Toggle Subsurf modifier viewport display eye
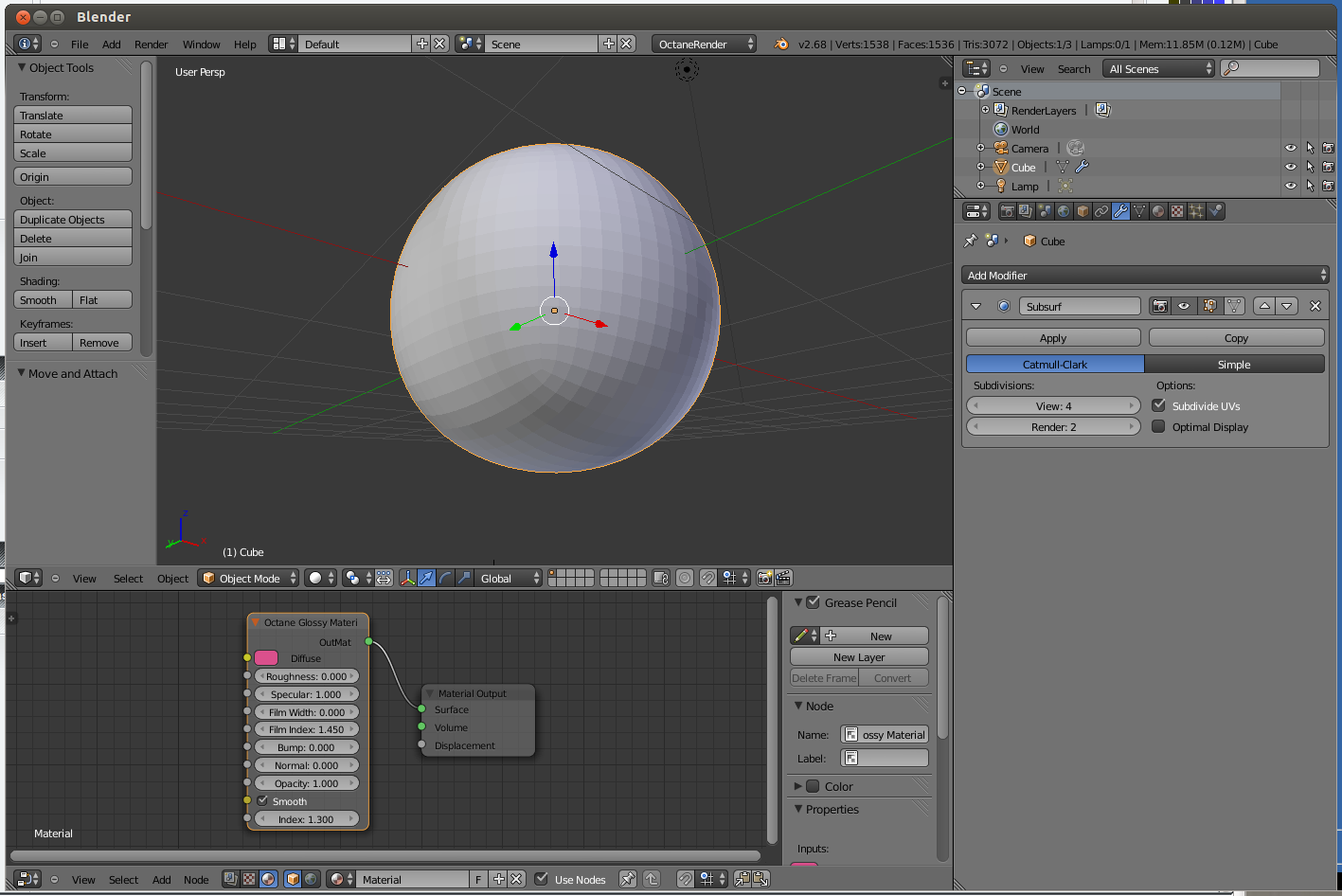The width and height of the screenshot is (1342, 896). click(1184, 306)
